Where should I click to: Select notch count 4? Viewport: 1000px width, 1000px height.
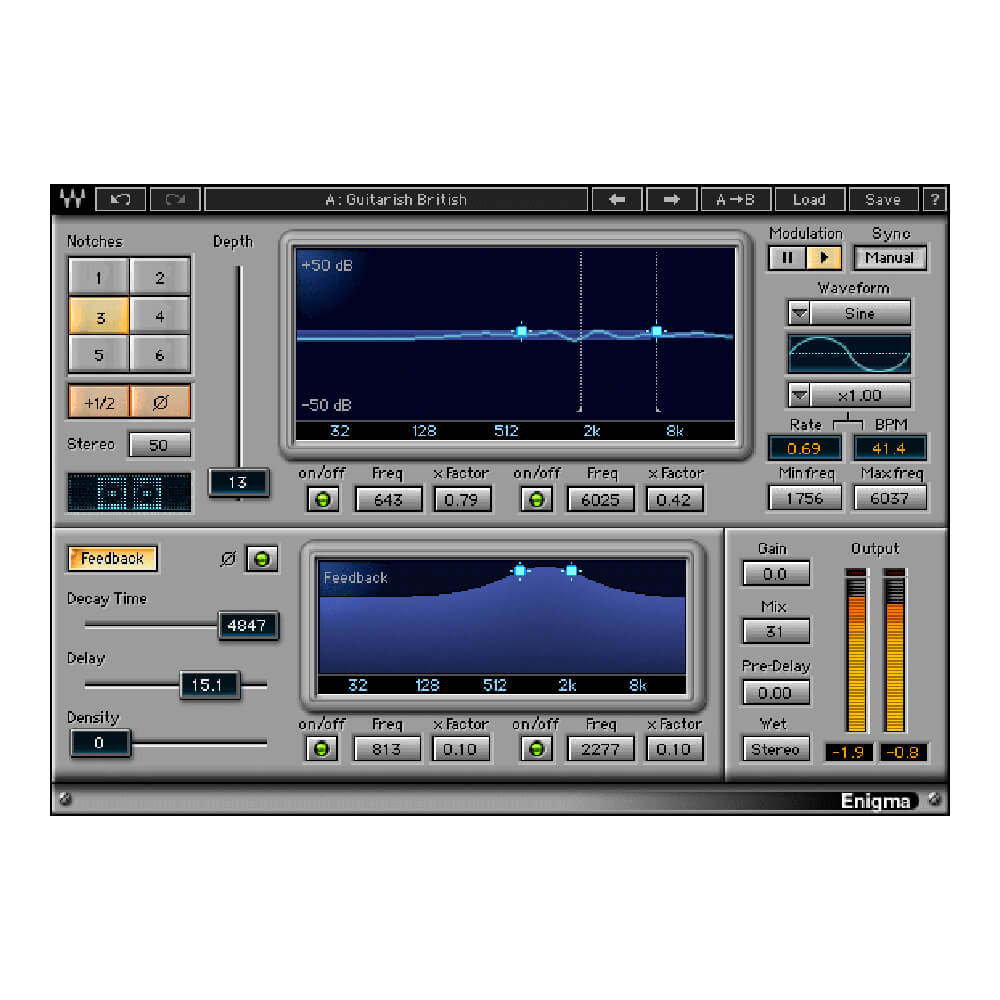(159, 316)
